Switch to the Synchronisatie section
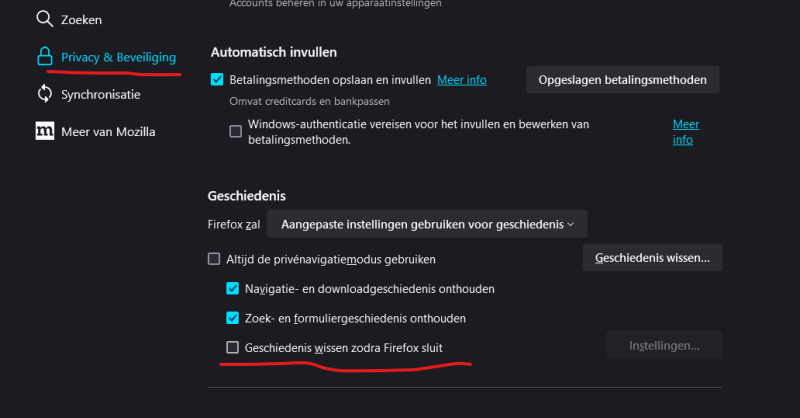 tap(101, 94)
